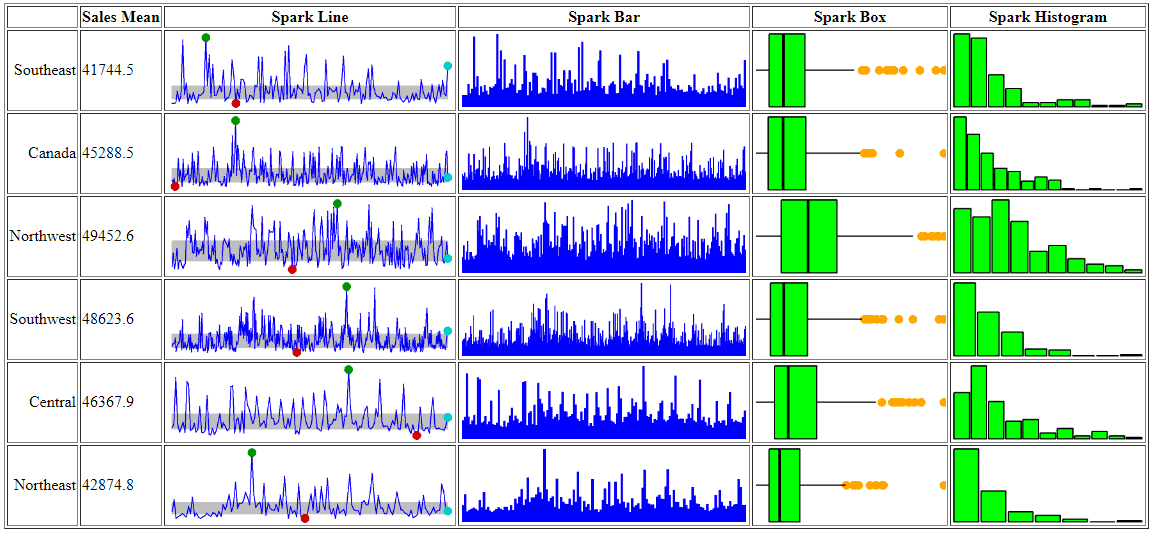Image resolution: width=1153 pixels, height=533 pixels.
Task: Select the Southeast row label
Action: [45, 71]
